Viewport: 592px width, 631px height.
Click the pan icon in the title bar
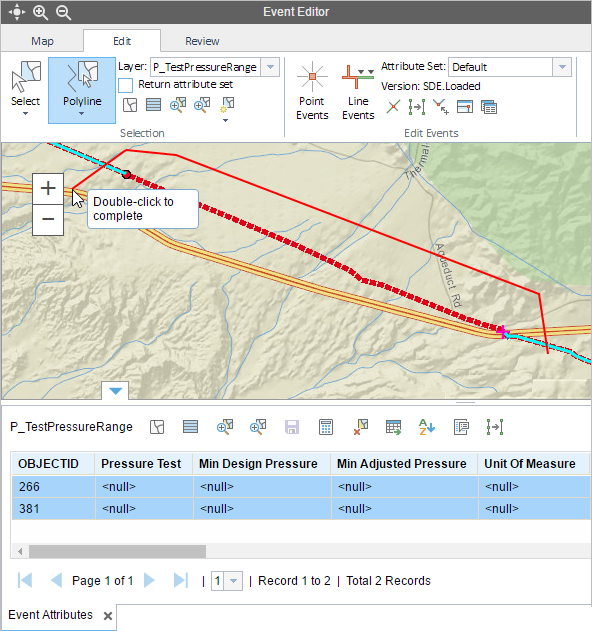(17, 12)
